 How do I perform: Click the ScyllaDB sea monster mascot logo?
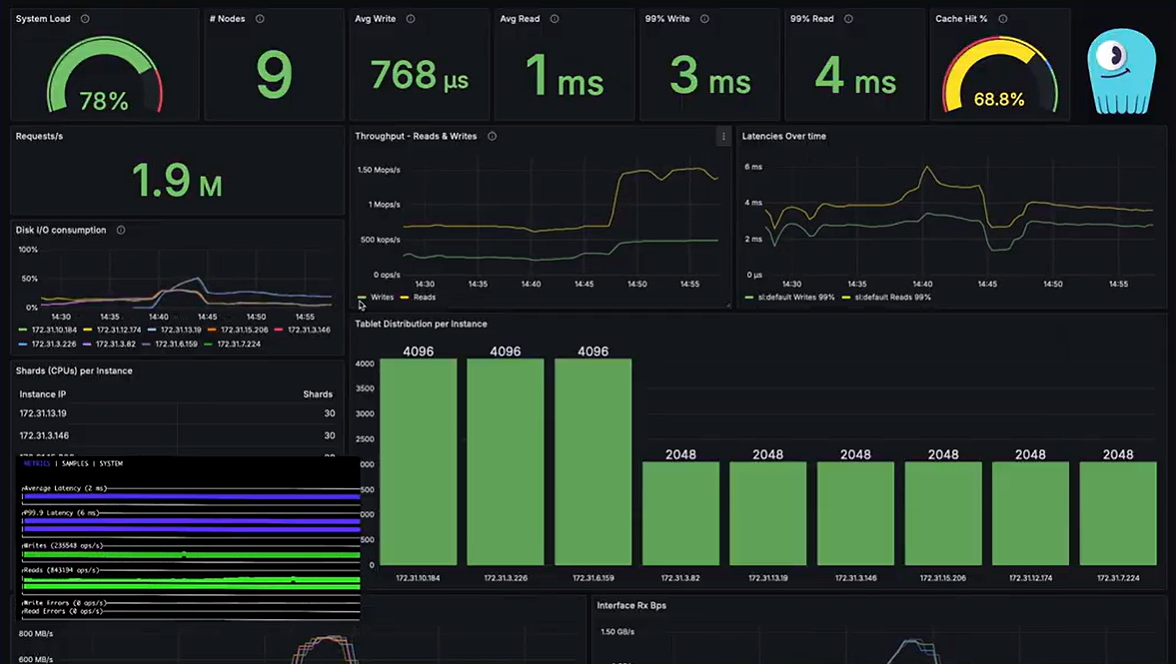pyautogui.click(x=1121, y=71)
